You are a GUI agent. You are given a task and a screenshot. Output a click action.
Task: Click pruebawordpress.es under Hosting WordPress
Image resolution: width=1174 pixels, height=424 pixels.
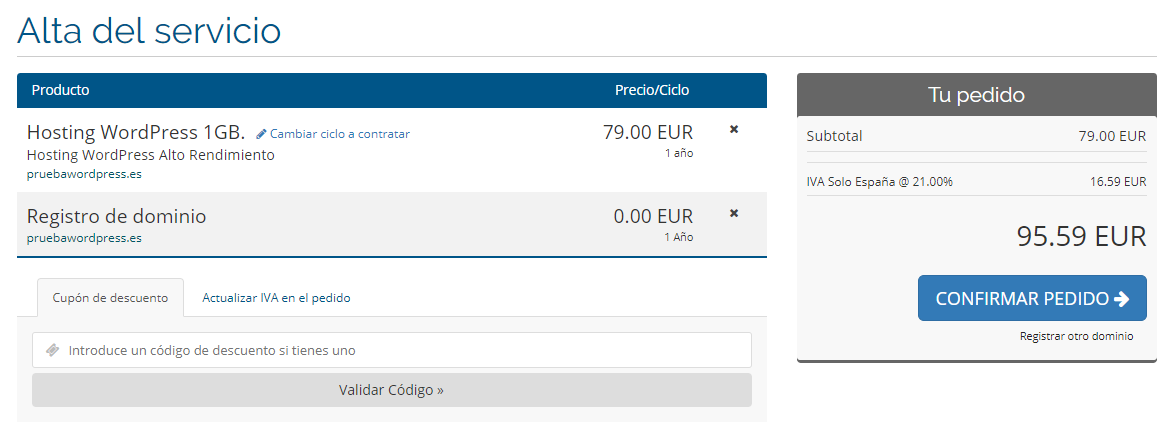click(84, 173)
